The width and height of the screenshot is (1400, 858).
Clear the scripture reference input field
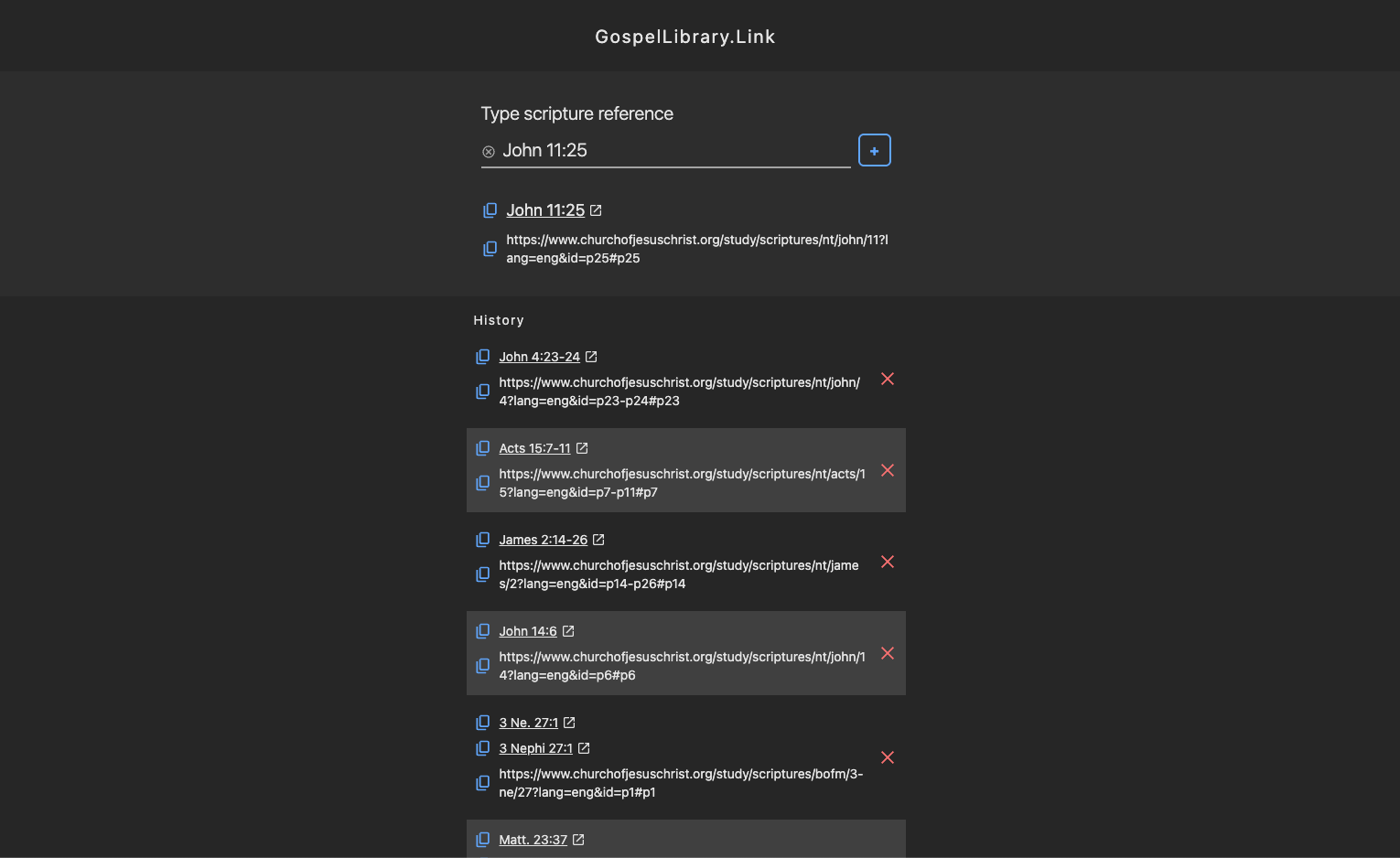tap(489, 152)
